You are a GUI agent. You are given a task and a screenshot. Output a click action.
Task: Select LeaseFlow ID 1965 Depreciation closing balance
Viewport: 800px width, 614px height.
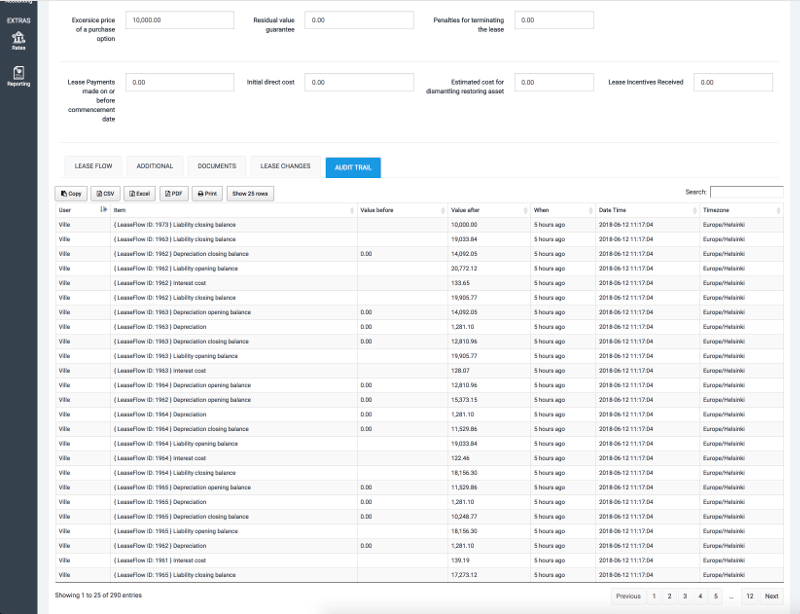419,517
